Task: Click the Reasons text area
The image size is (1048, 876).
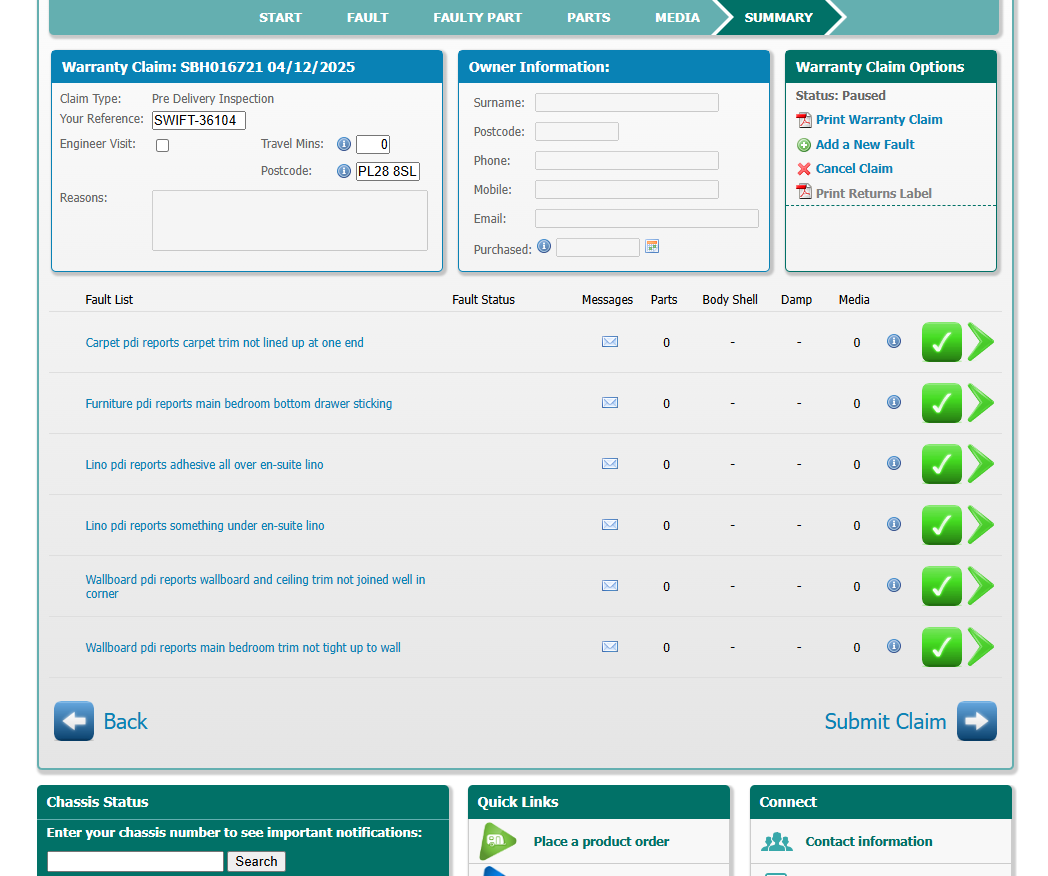Action: point(289,221)
